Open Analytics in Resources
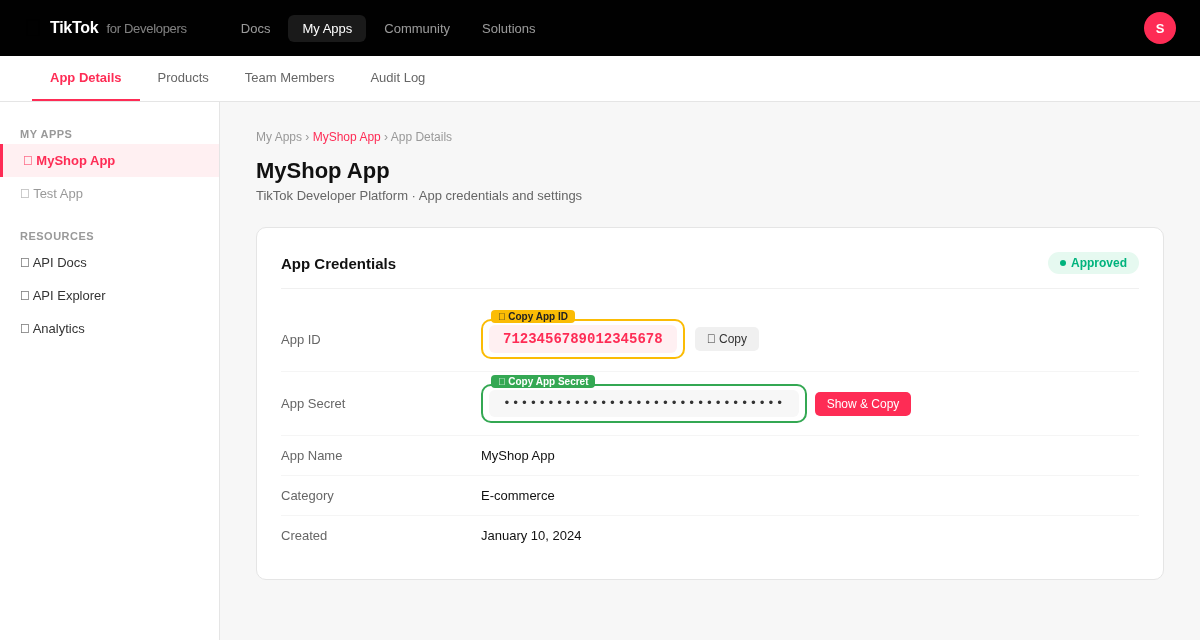This screenshot has height=640, width=1200. pyautogui.click(x=110, y=329)
